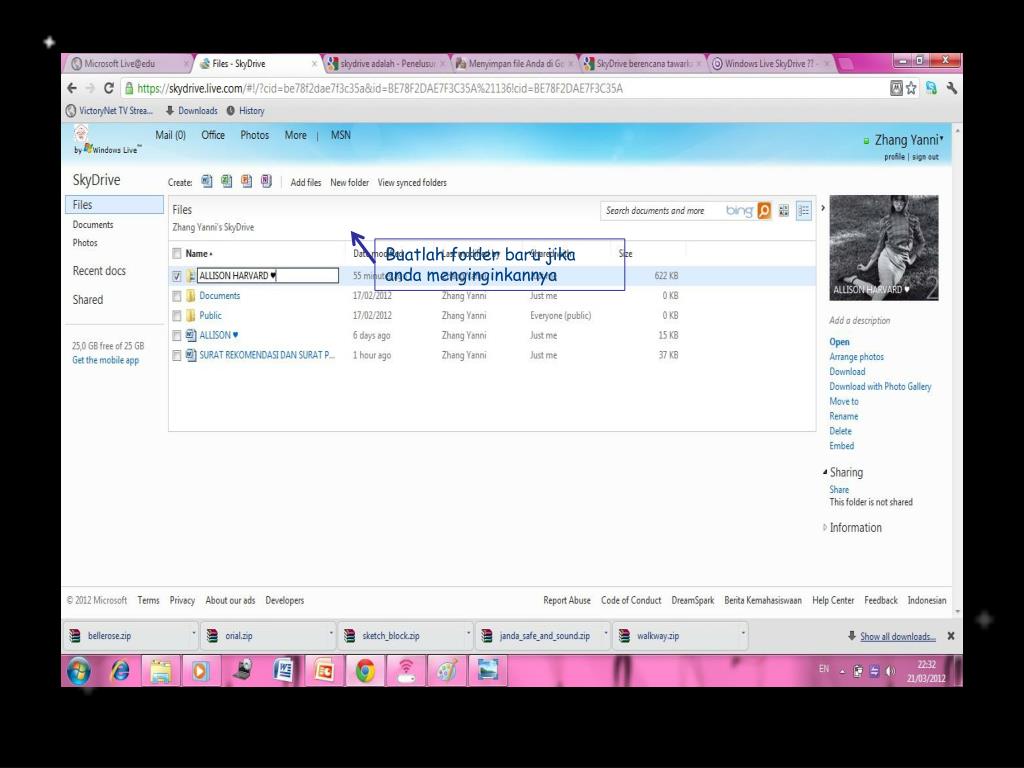The image size is (1024, 768).
Task: Switch to the Windows Live SkyDrive tab
Action: 769,63
